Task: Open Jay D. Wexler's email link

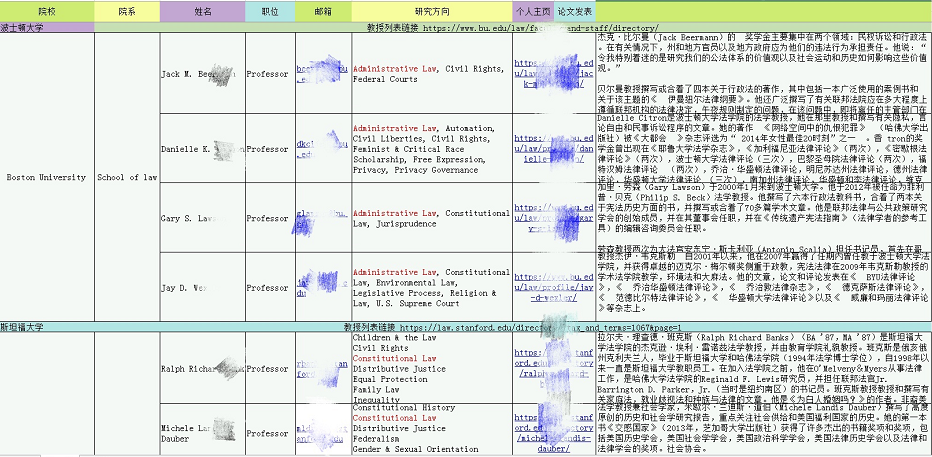Action: [x=322, y=287]
